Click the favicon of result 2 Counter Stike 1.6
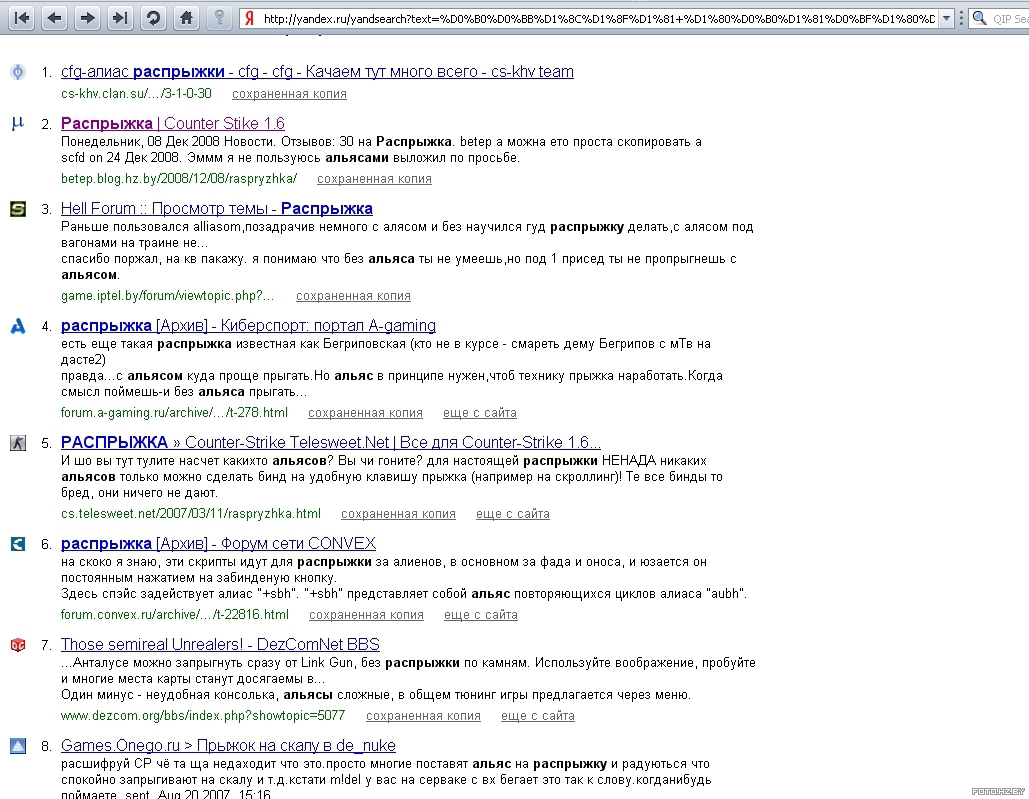The image size is (1029, 799). [x=18, y=123]
